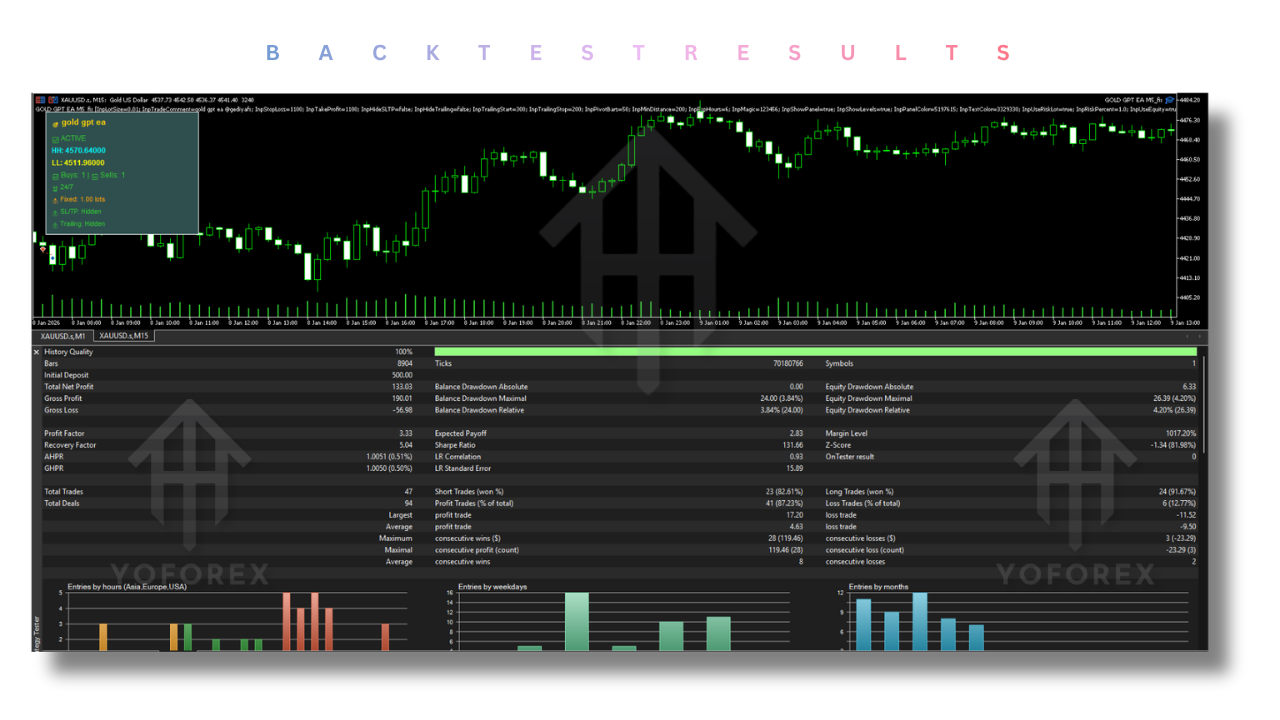Click the left chart-tab scroll arrow
This screenshot has width=1280, height=720.
pyautogui.click(x=1187, y=336)
